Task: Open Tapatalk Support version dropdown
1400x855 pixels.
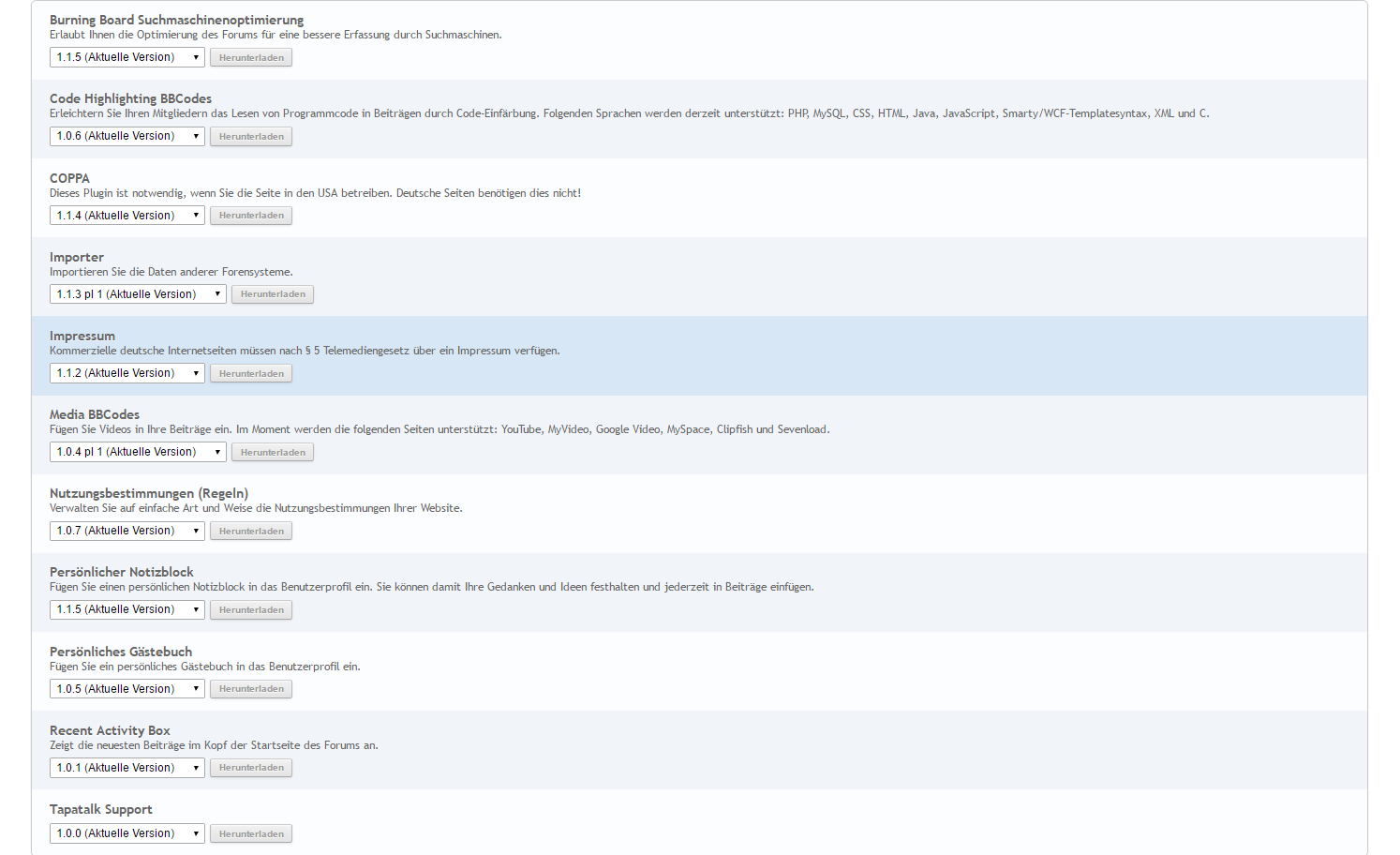Action: click(x=127, y=833)
